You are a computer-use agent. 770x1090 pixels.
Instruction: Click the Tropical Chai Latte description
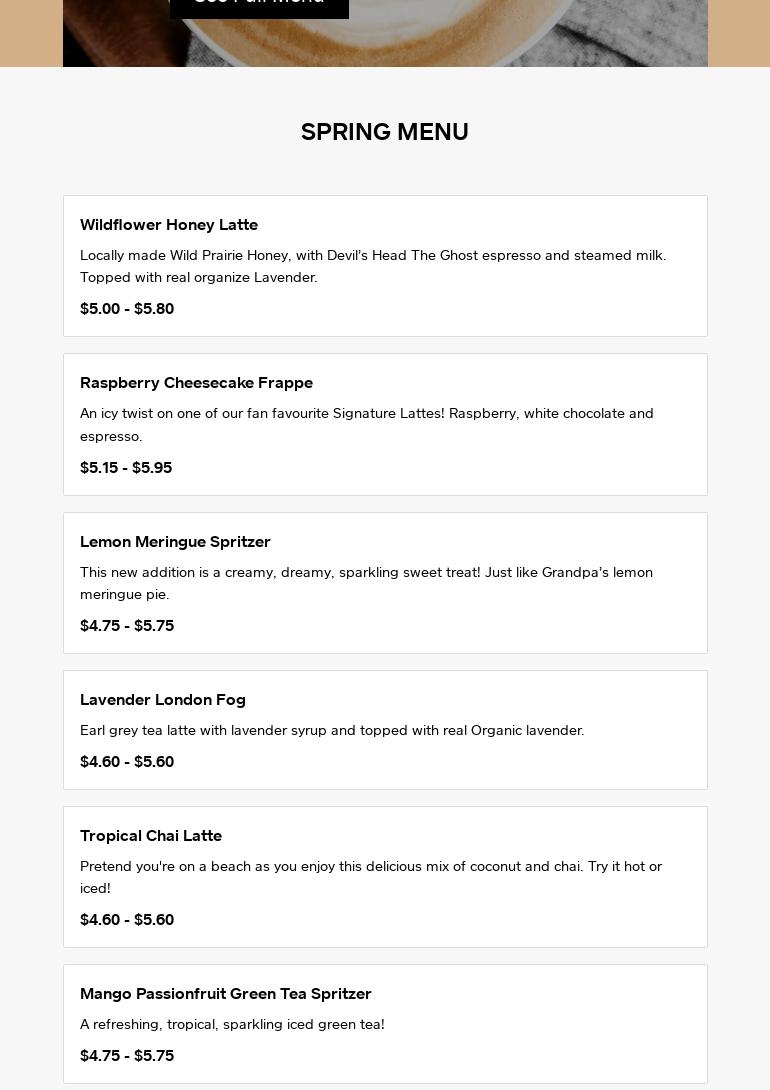tap(371, 877)
